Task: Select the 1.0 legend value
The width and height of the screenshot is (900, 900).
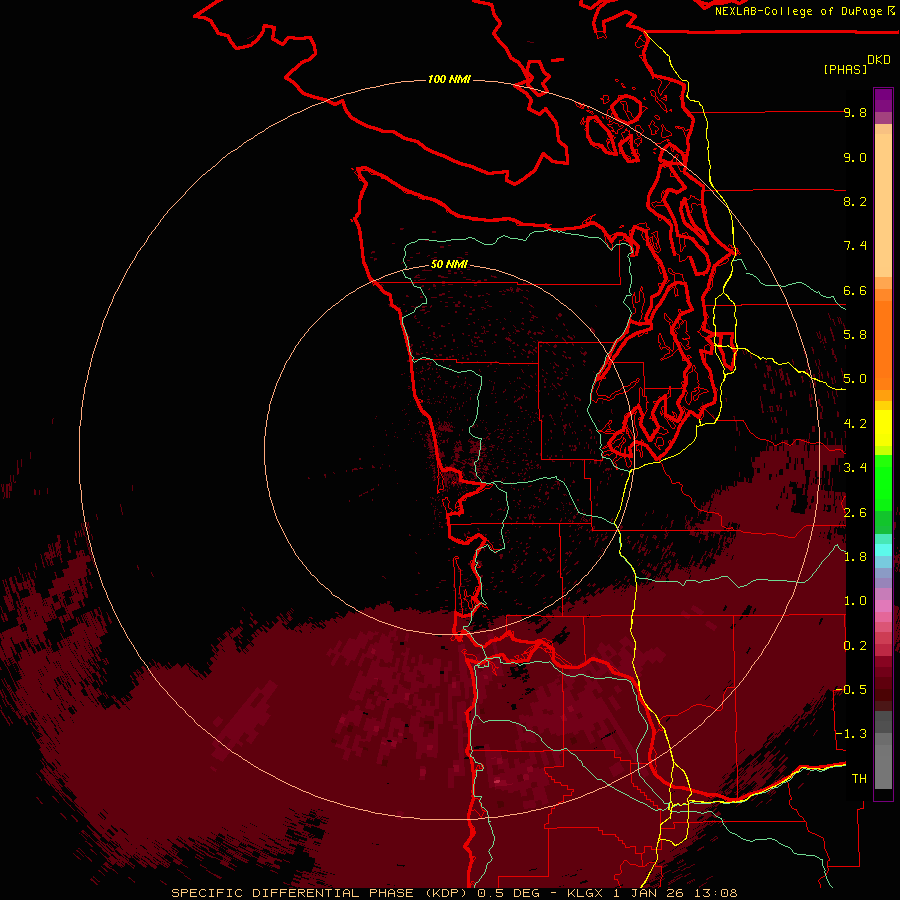Action: pos(855,601)
